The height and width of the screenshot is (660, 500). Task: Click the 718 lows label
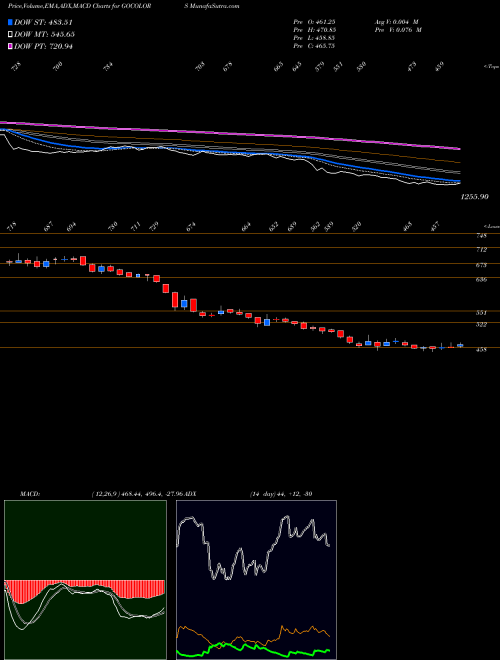click(x=12, y=226)
